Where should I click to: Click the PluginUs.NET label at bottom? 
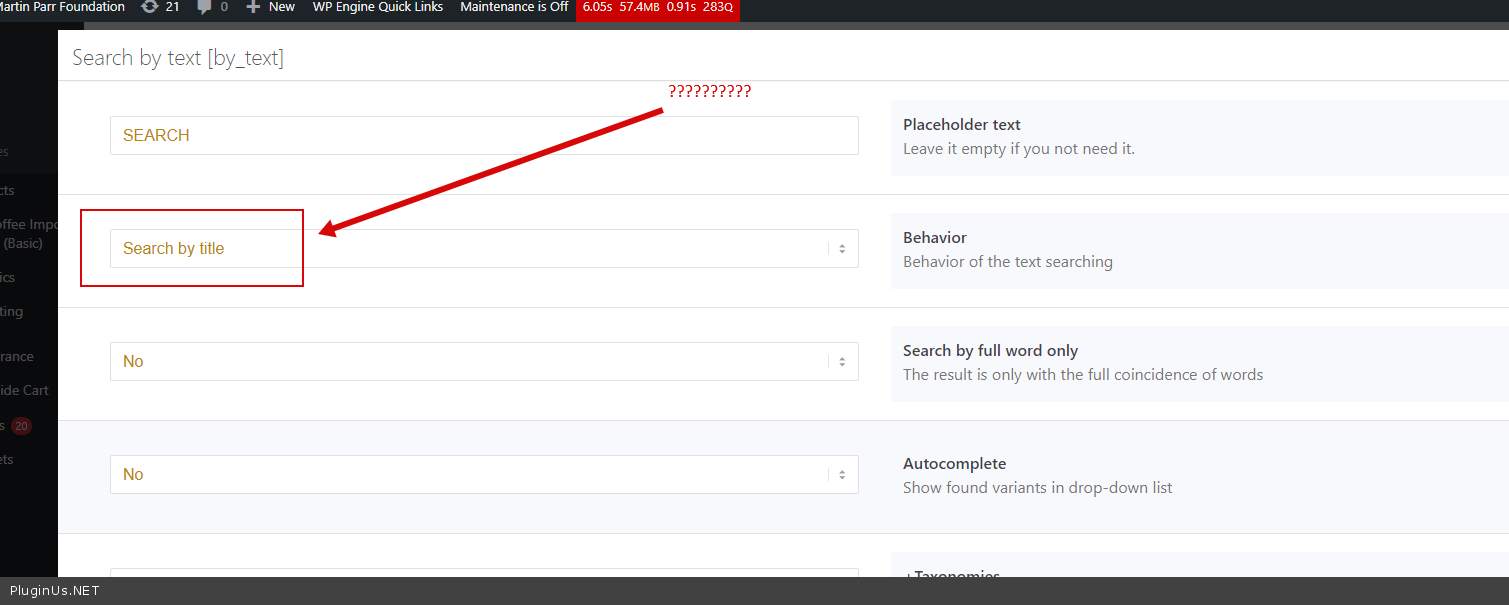tap(55, 591)
